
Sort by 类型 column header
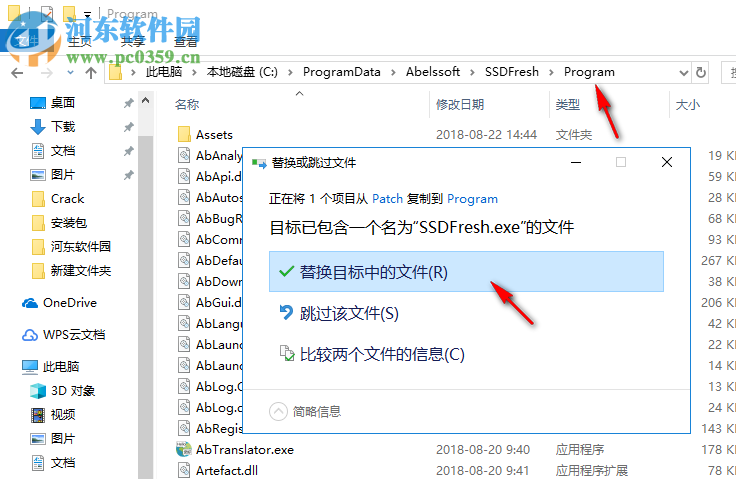(567, 104)
